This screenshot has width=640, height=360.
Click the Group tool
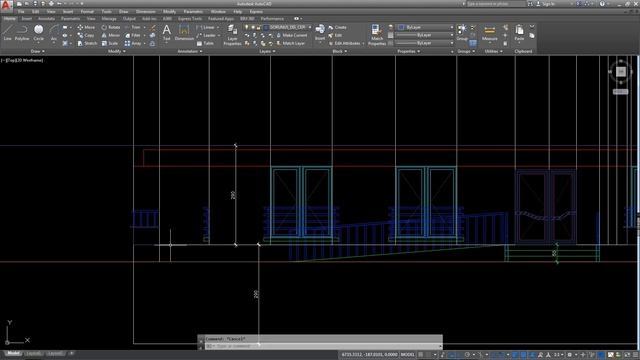tap(462, 33)
